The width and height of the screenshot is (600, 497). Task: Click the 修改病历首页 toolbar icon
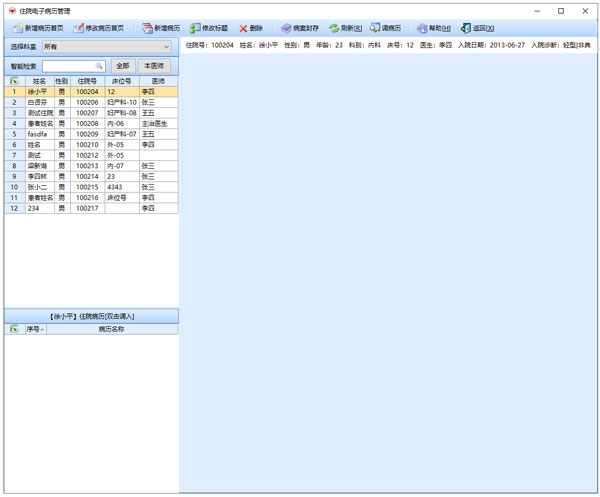coord(79,28)
